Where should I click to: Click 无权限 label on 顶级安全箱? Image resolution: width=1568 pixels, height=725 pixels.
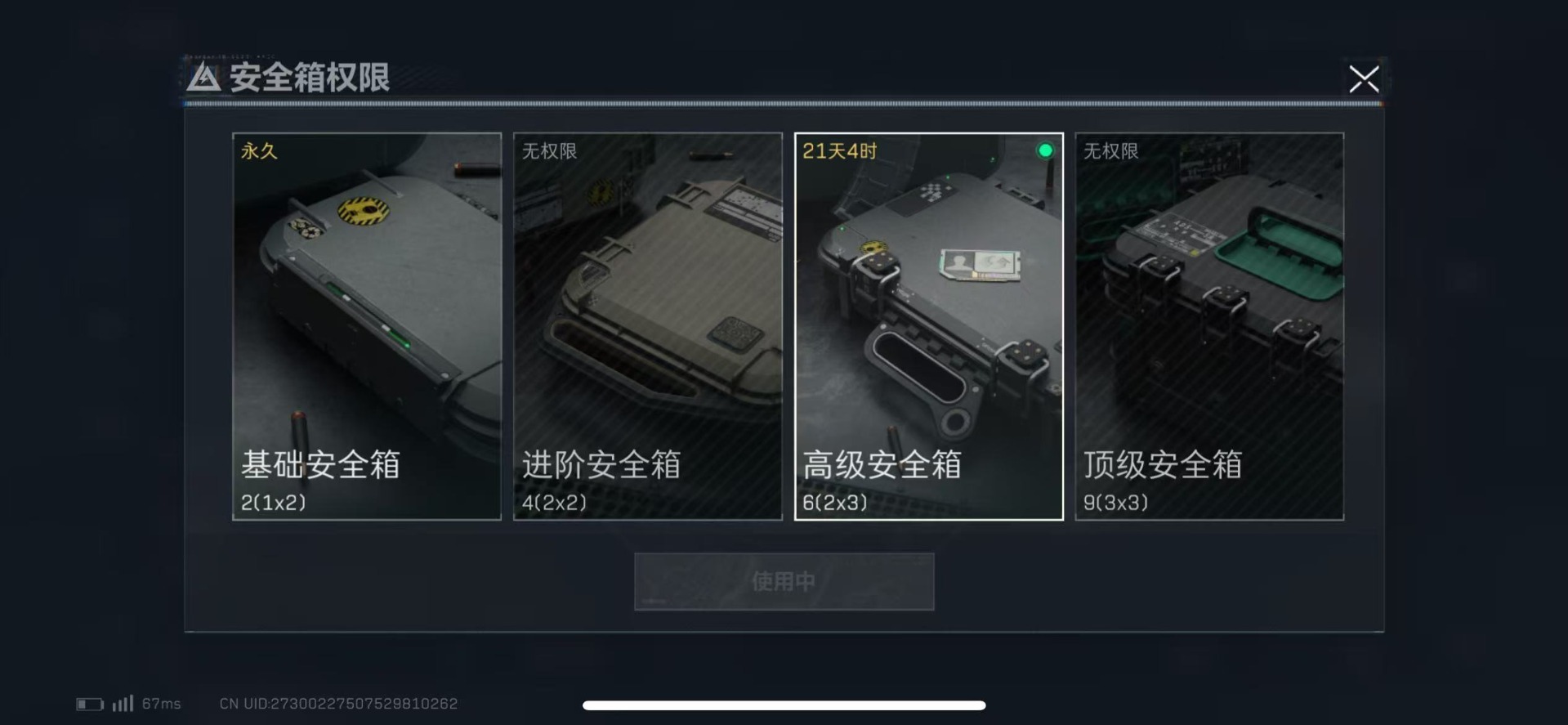(x=1110, y=151)
